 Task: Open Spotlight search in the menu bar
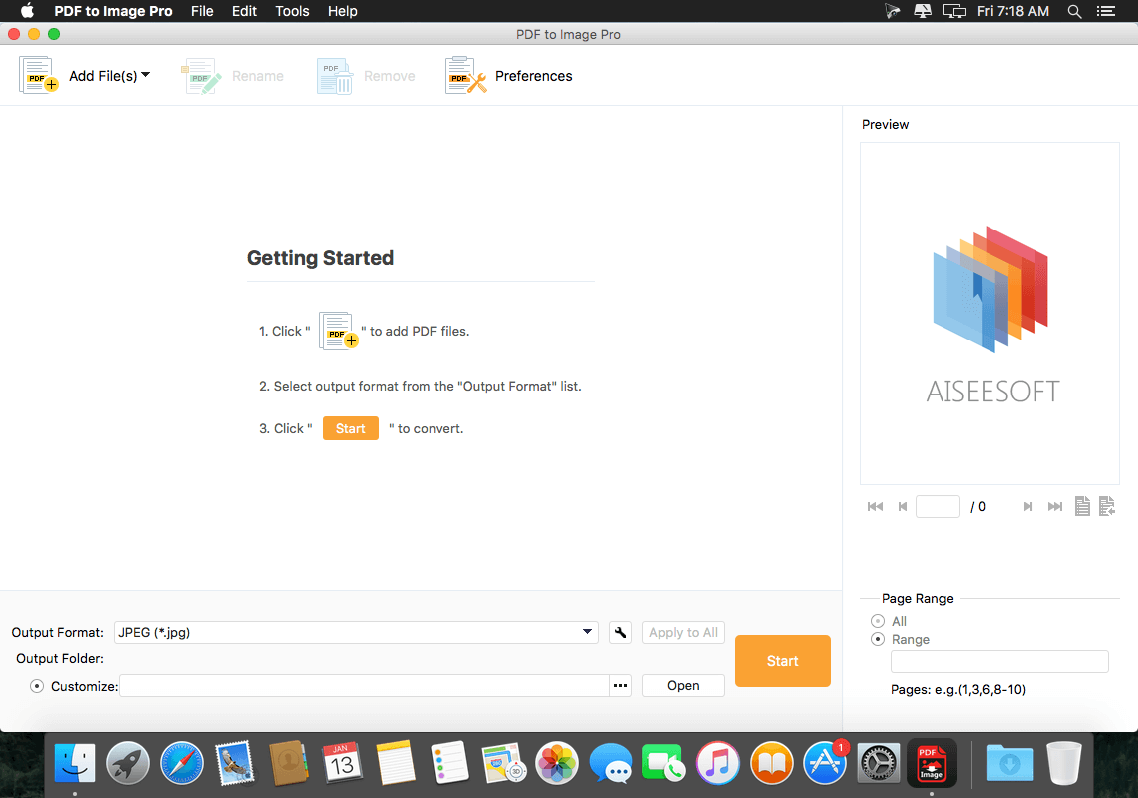coord(1074,11)
